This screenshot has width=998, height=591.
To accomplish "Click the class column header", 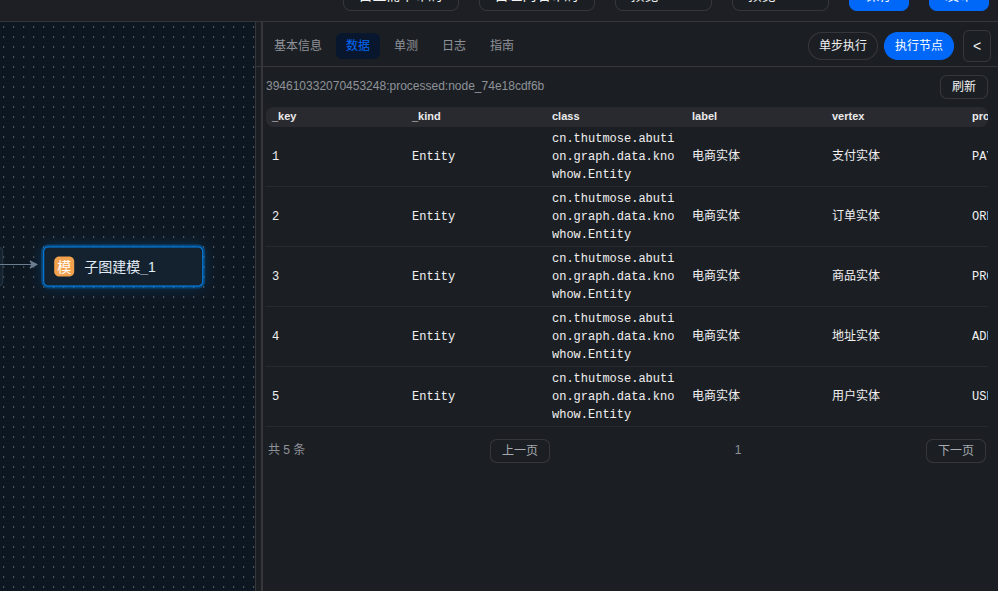I will pyautogui.click(x=566, y=116).
